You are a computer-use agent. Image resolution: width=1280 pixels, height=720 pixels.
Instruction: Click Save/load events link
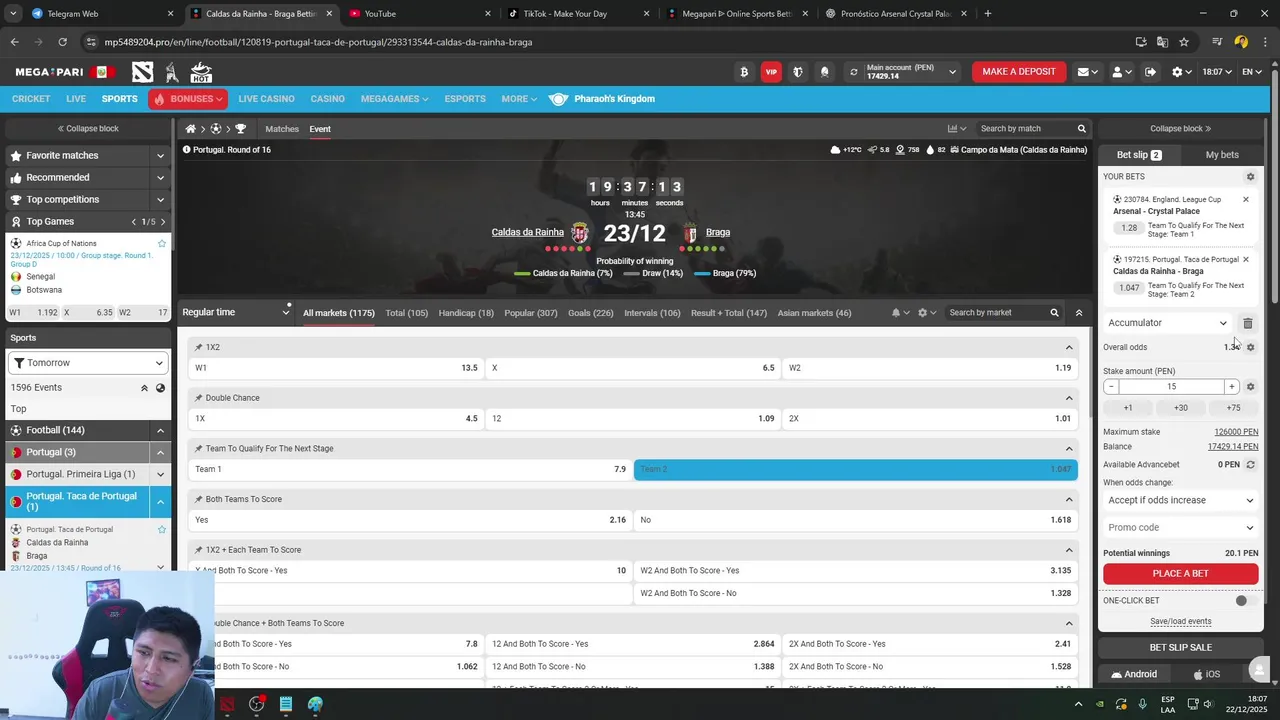(1180, 622)
